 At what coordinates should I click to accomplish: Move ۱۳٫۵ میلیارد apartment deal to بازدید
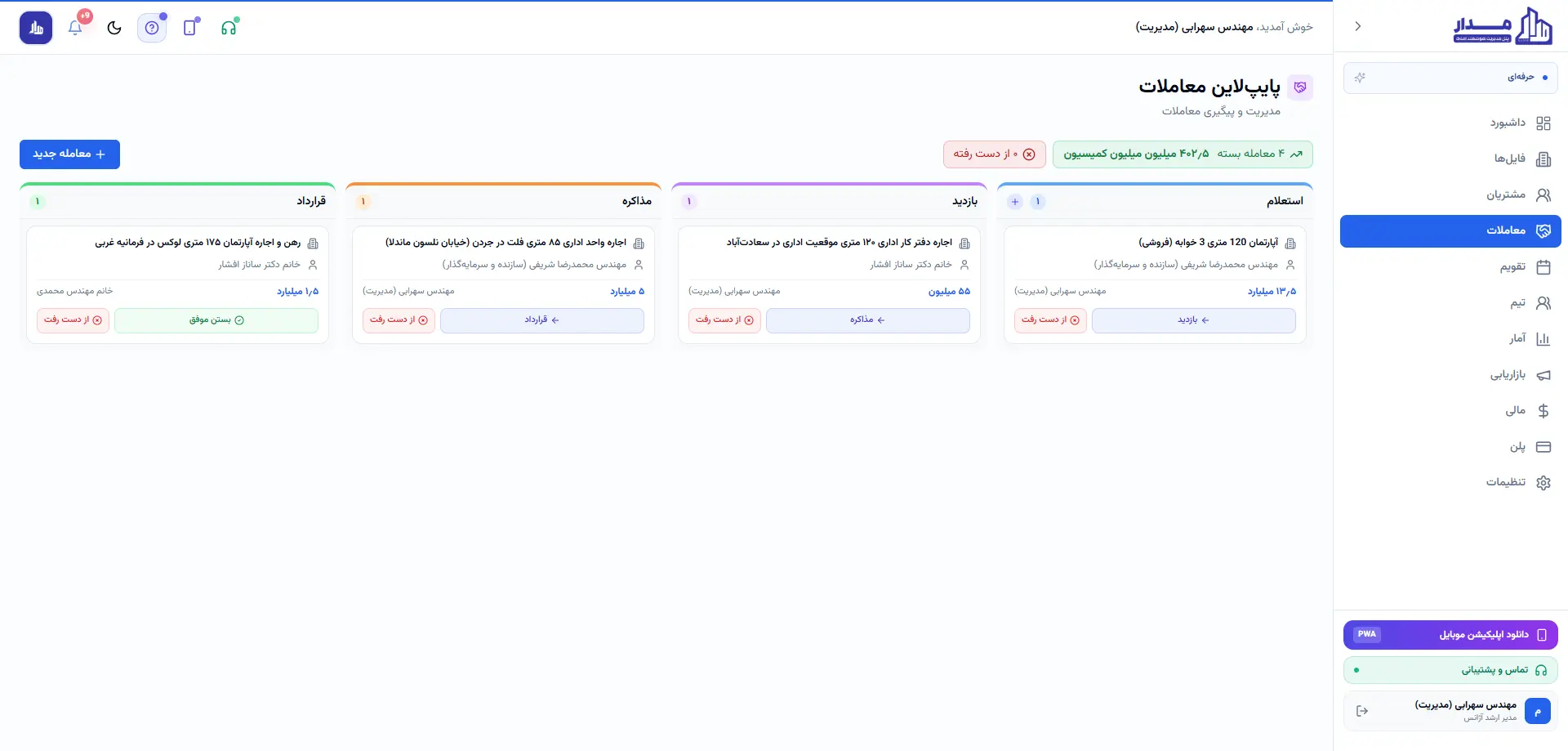(x=1193, y=320)
